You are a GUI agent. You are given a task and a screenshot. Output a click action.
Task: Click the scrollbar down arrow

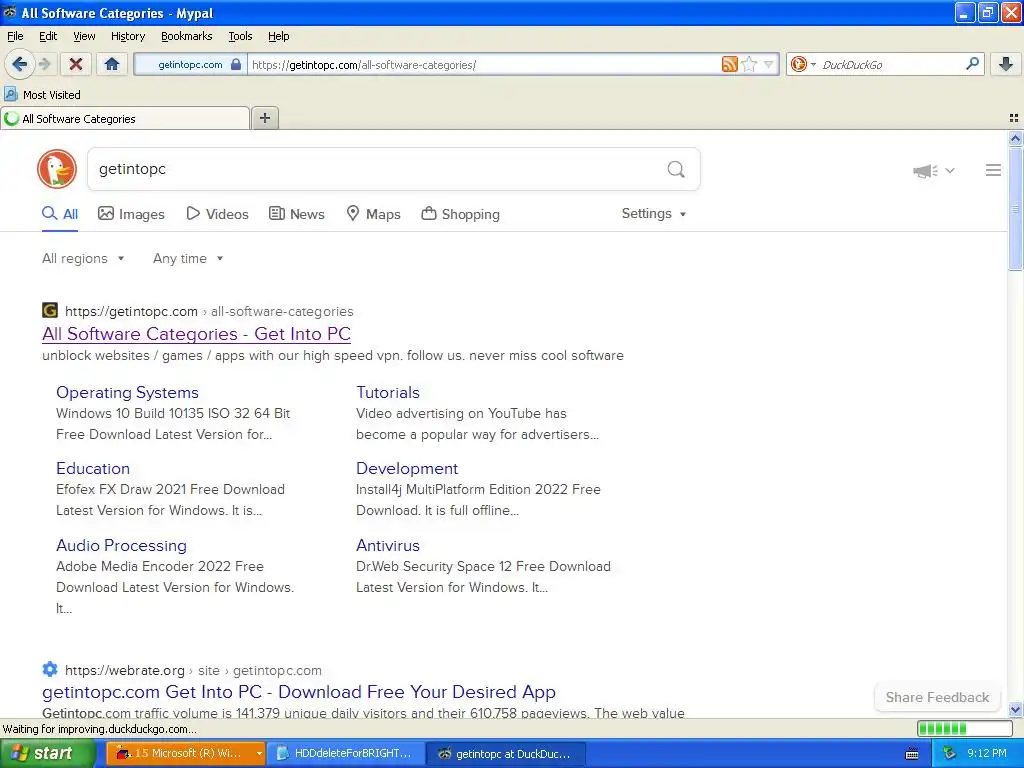coord(1015,710)
